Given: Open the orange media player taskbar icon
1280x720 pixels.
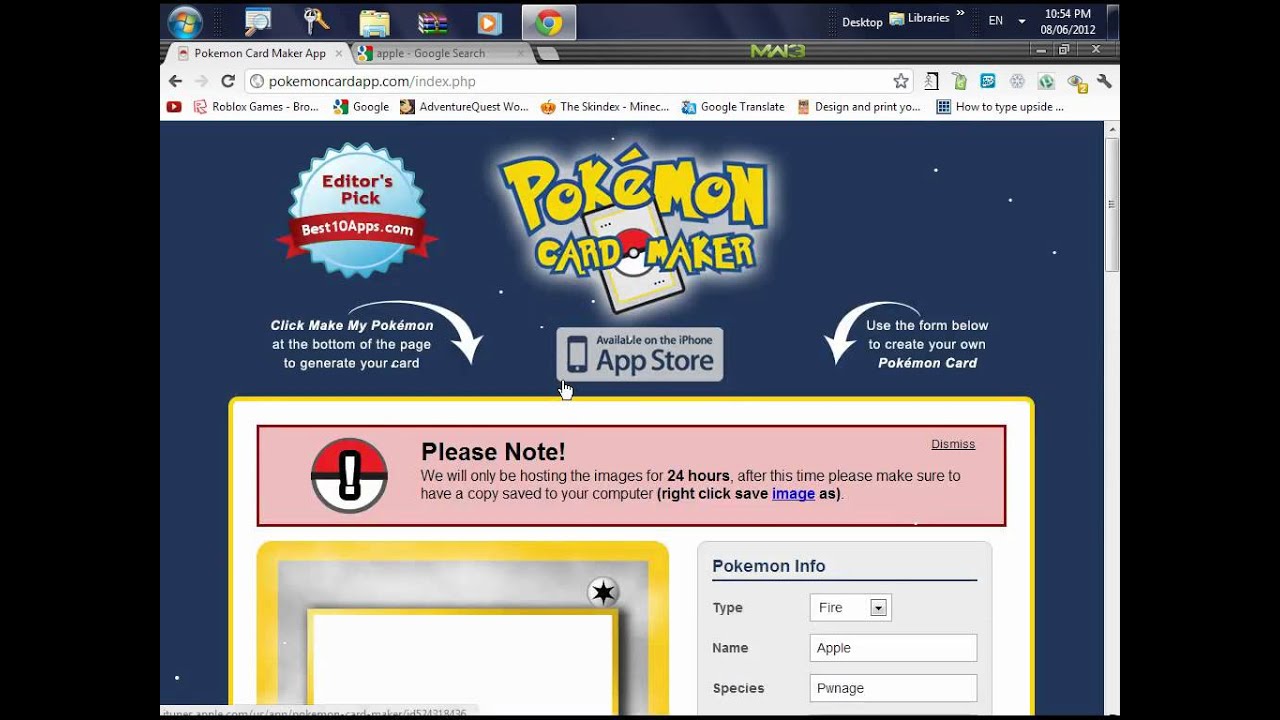Looking at the screenshot, I should click(489, 22).
